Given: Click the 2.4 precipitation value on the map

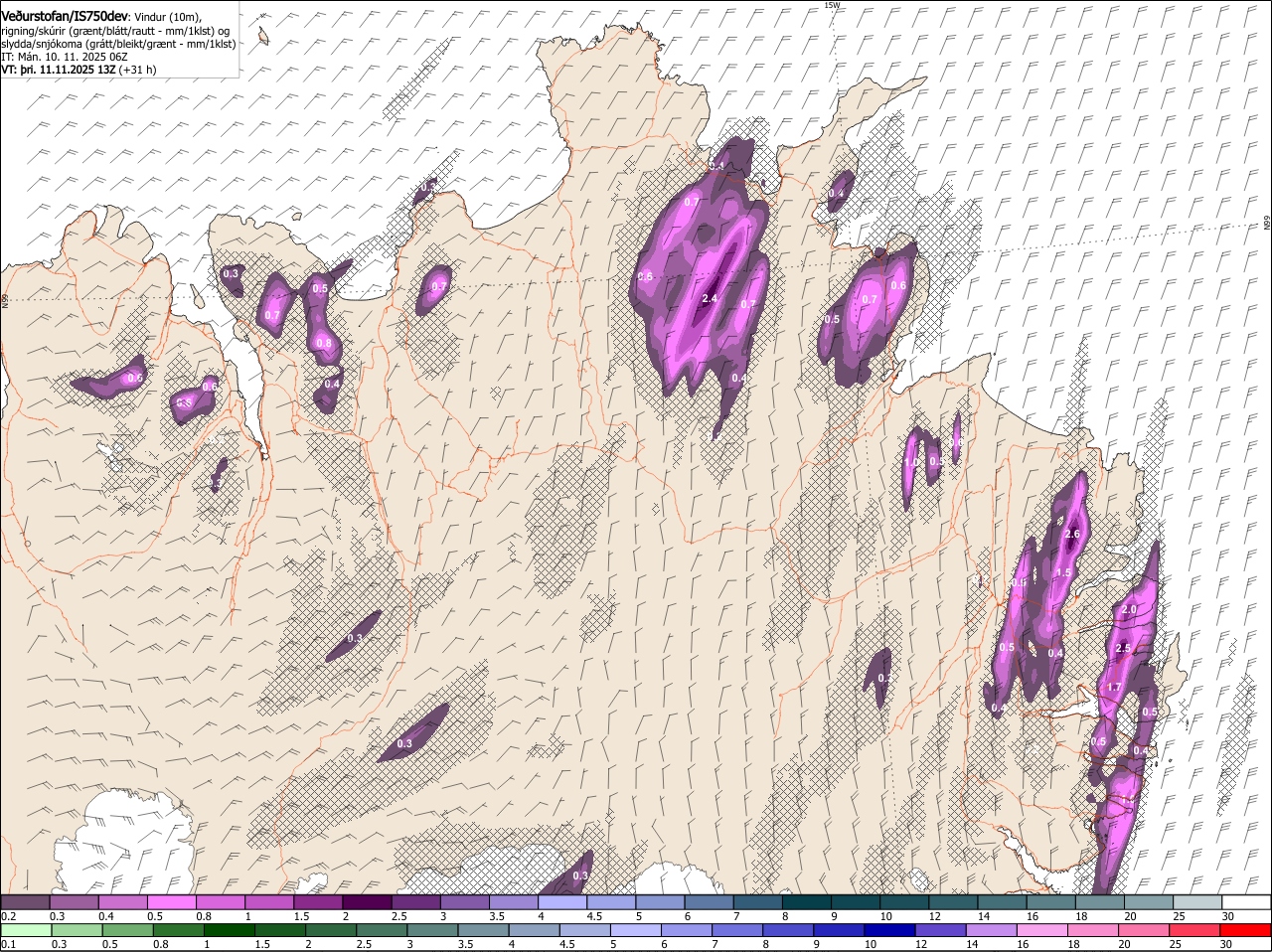Looking at the screenshot, I should pos(710,299).
